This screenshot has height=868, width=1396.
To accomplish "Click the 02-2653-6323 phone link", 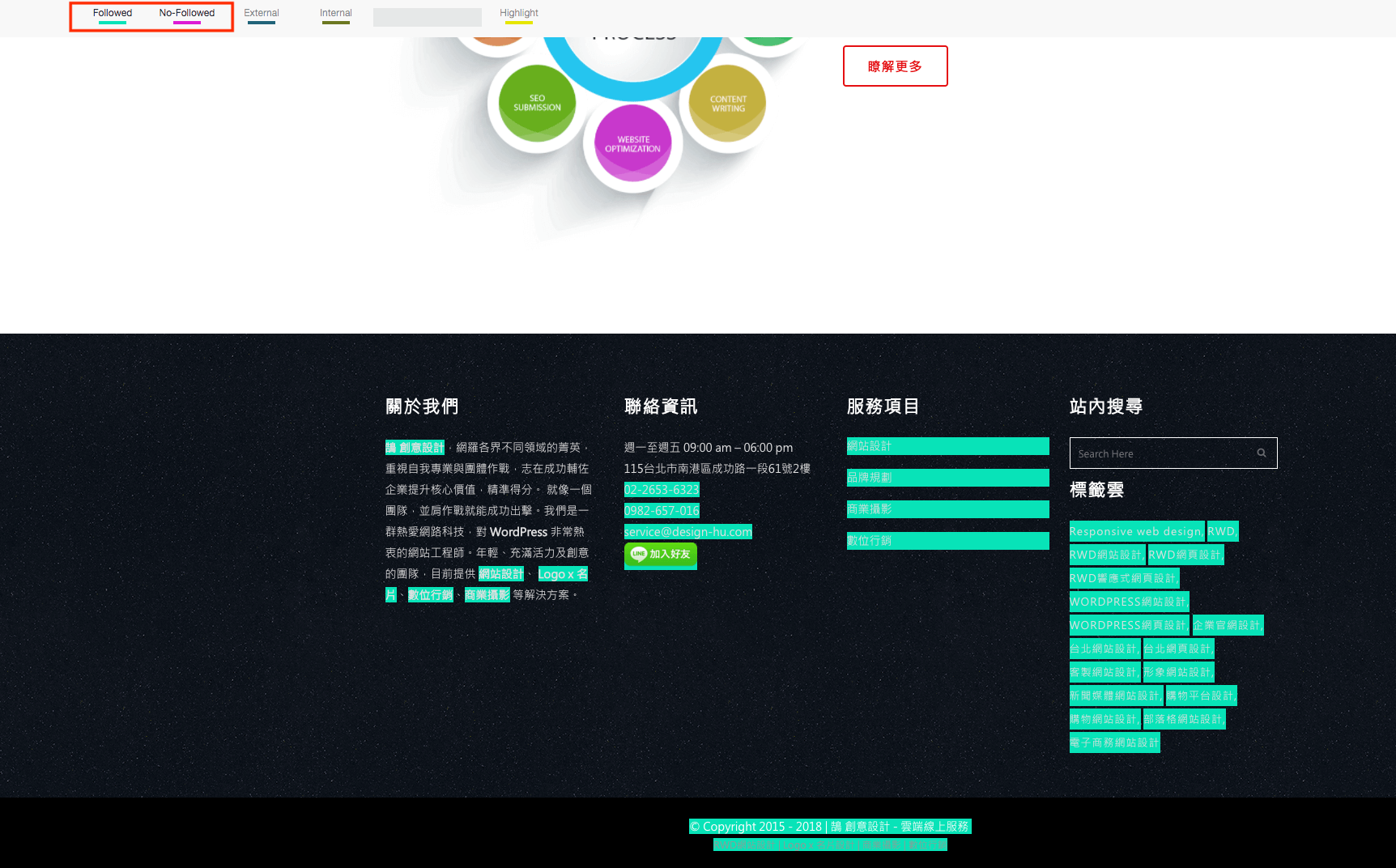I will click(661, 490).
